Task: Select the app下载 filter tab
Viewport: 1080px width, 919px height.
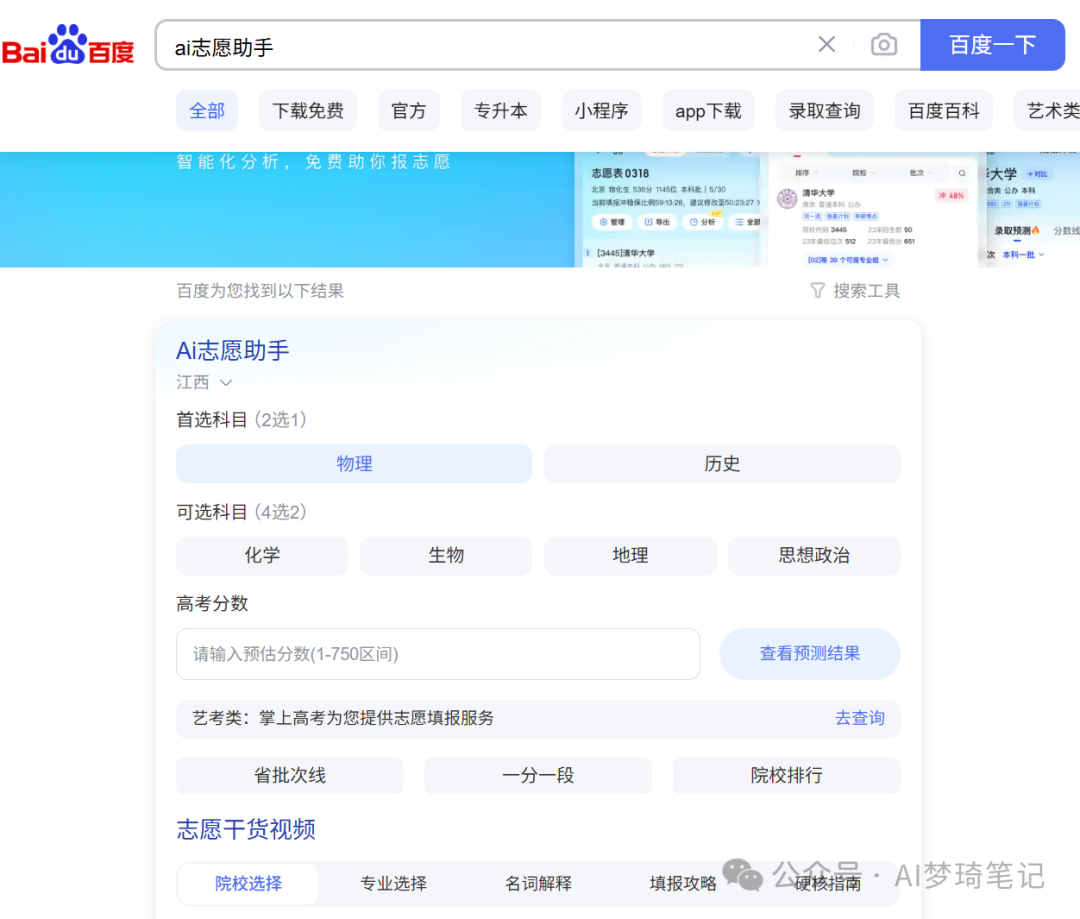Action: pos(708,111)
